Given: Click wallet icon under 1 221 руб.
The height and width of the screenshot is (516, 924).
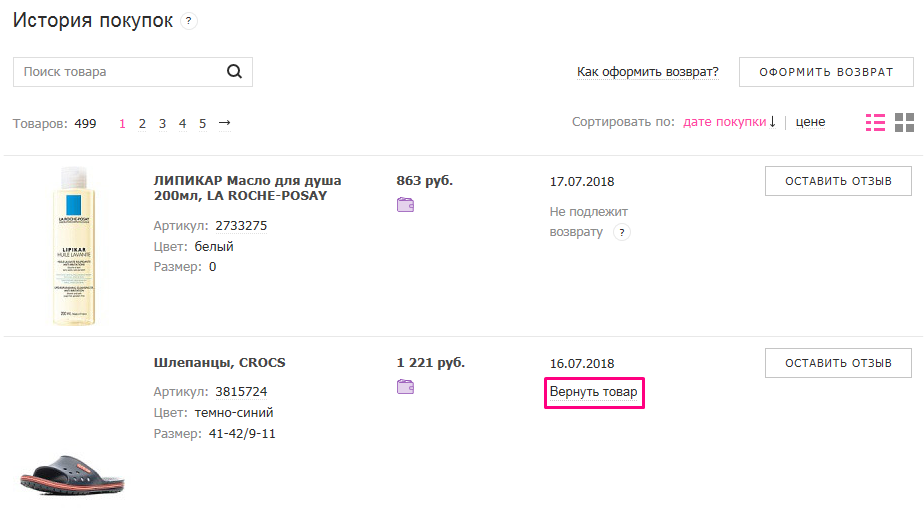Looking at the screenshot, I should [405, 387].
